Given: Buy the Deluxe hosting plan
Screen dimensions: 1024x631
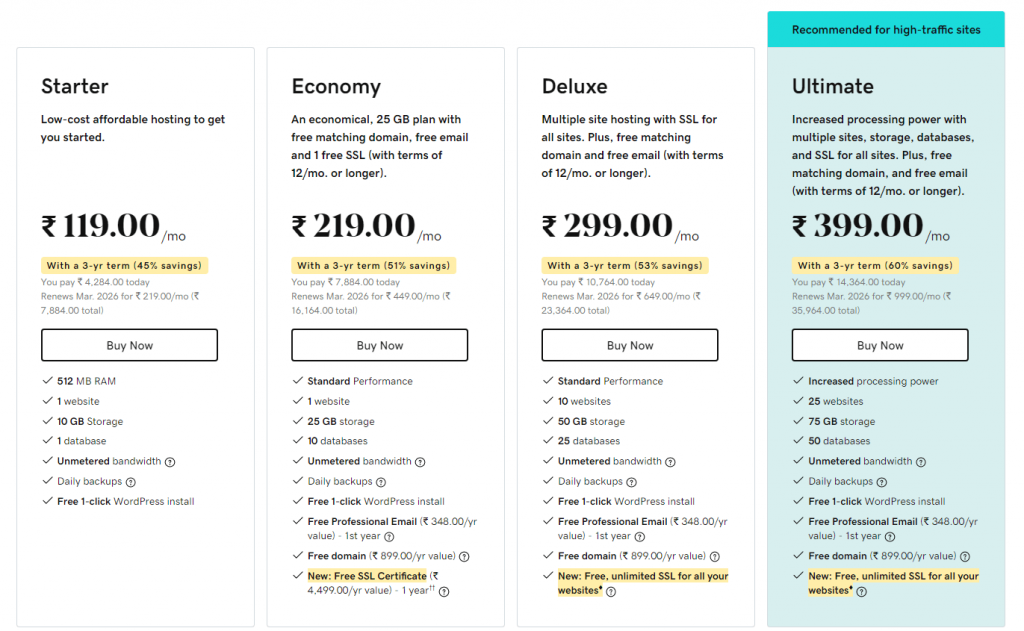Looking at the screenshot, I should [x=630, y=345].
